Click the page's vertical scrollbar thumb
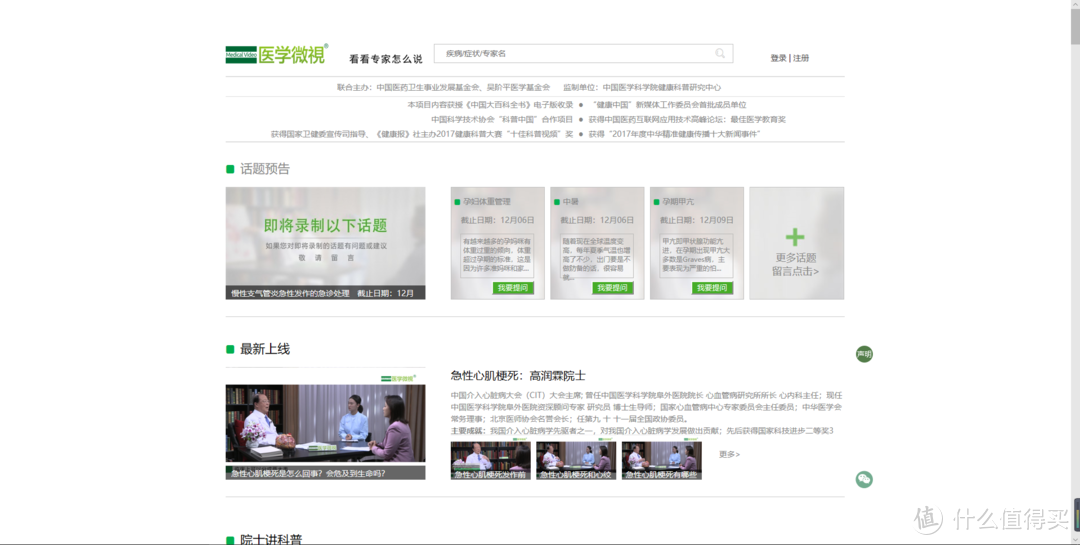The height and width of the screenshot is (545, 1080). [x=1075, y=28]
